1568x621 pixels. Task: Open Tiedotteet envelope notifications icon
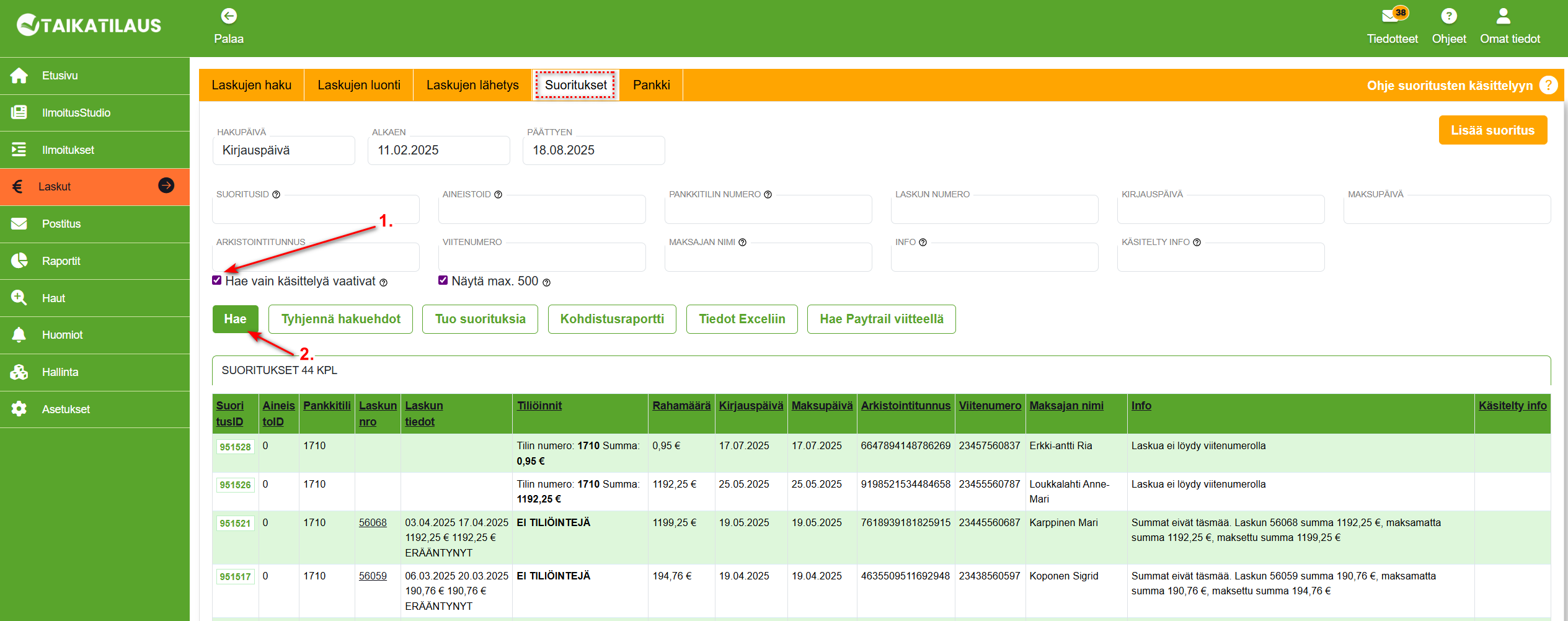[1390, 16]
